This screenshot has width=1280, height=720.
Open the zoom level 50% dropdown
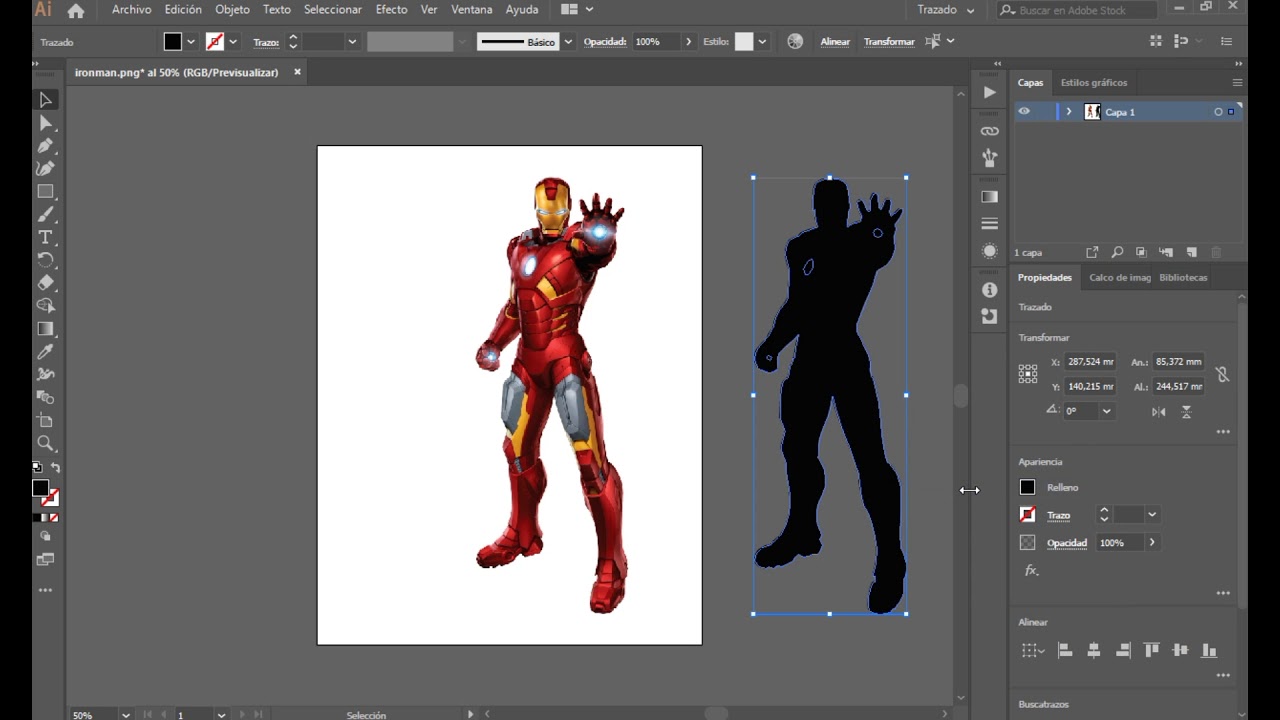click(126, 715)
